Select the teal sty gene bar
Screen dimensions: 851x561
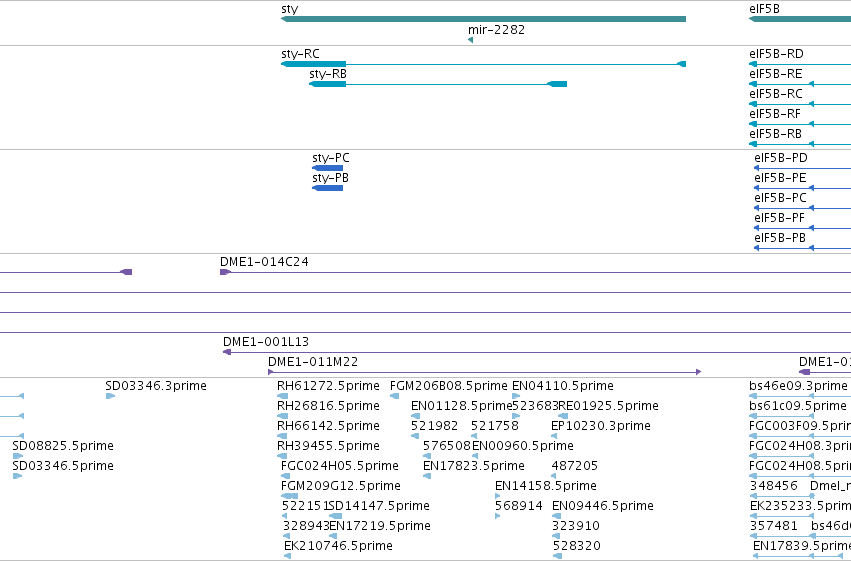tap(483, 19)
